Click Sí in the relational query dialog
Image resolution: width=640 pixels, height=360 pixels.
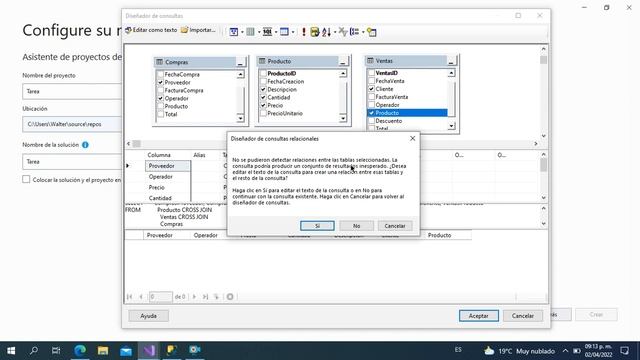317,226
